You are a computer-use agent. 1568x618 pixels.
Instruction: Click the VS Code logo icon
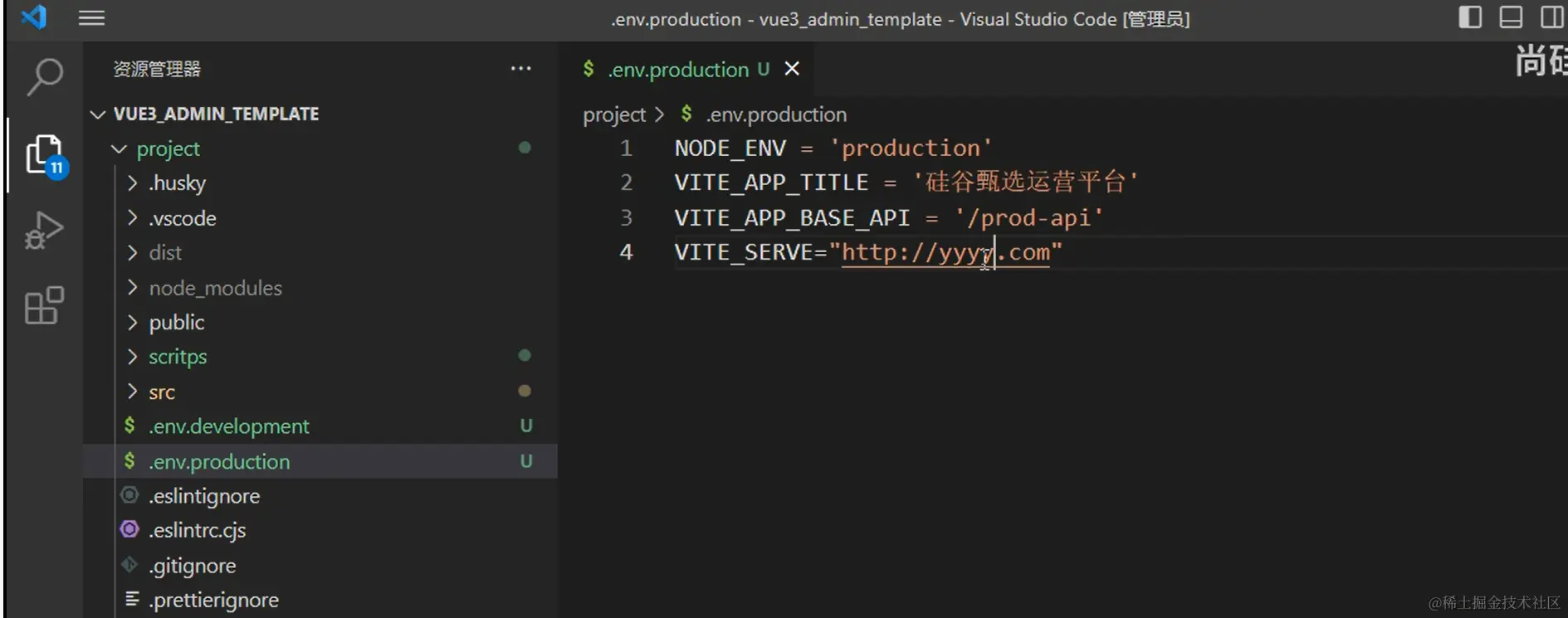coord(33,17)
